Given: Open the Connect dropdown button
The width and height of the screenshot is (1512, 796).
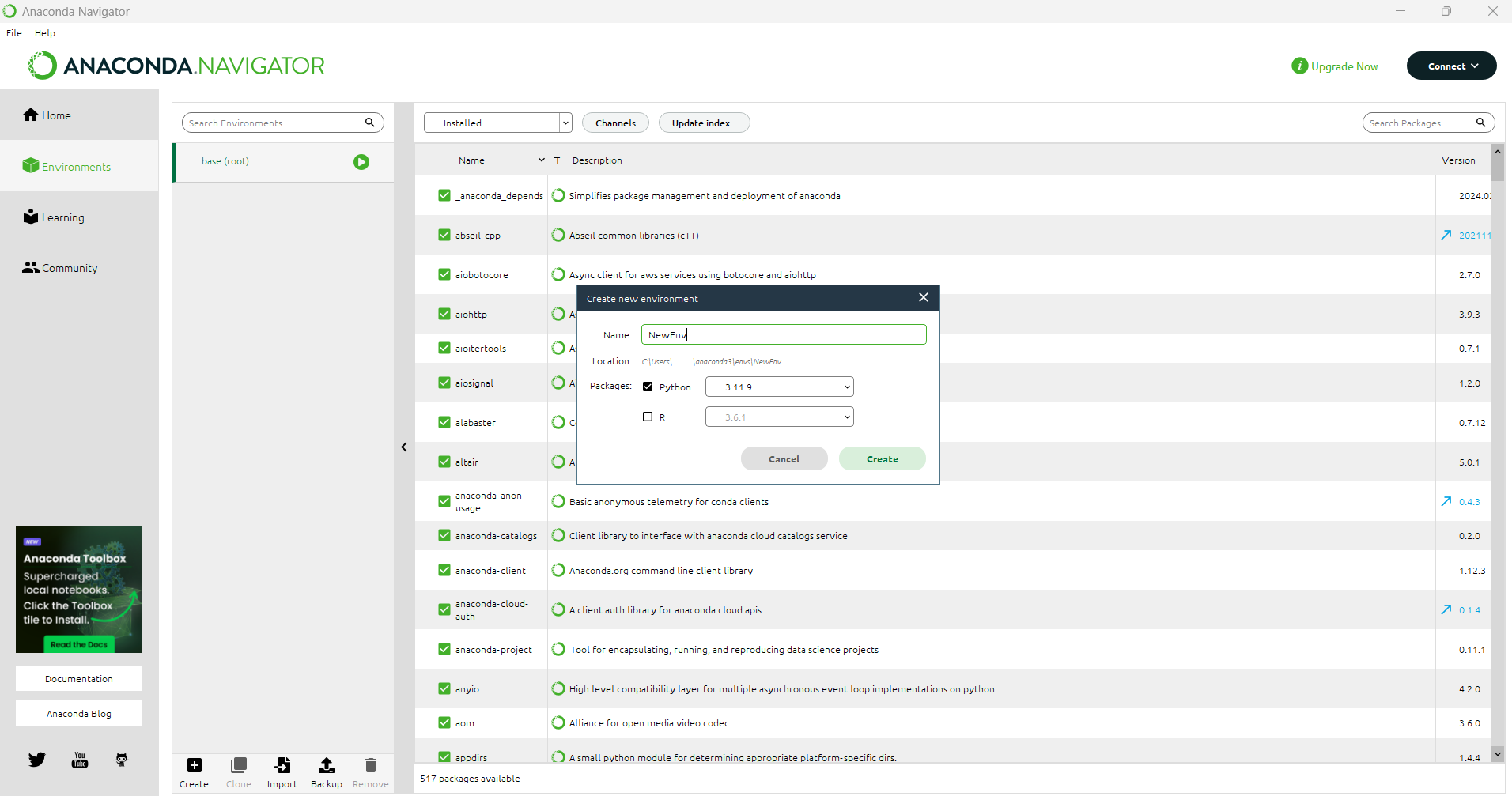Looking at the screenshot, I should click(1451, 66).
